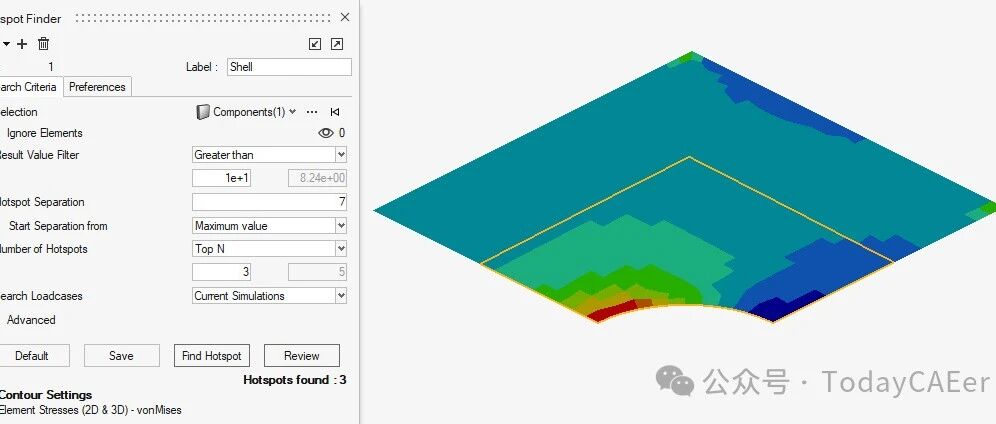Edit the Label field containing Shell
Image resolution: width=996 pixels, height=424 pixels.
(289, 67)
